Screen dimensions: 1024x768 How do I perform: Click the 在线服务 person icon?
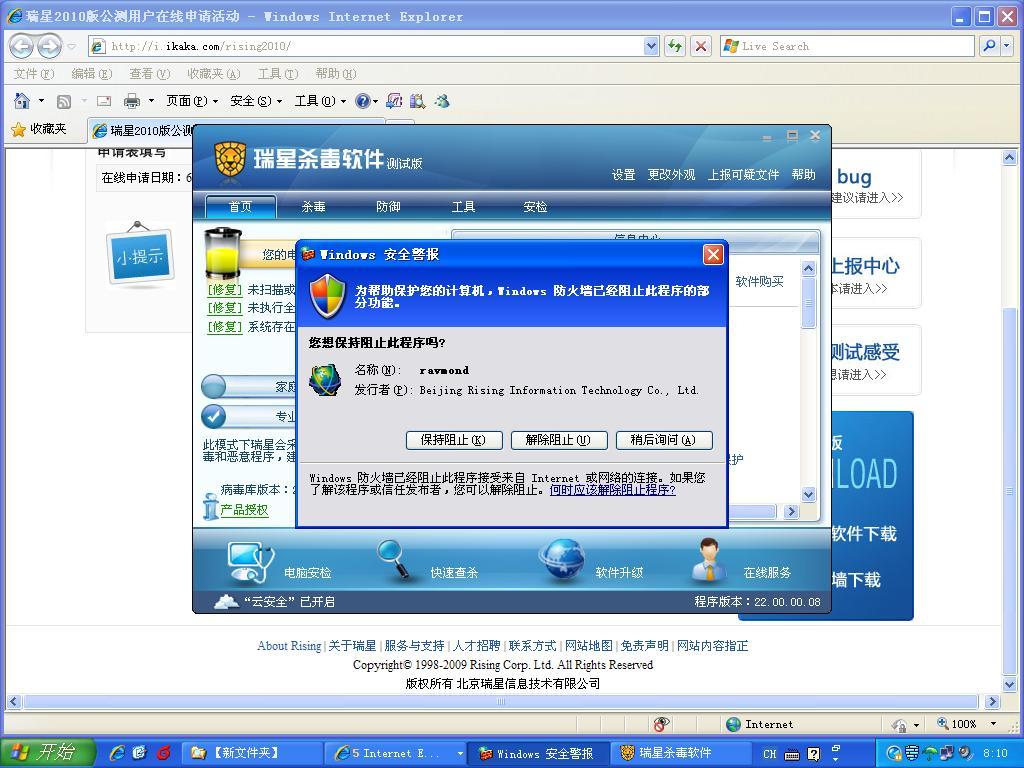709,560
